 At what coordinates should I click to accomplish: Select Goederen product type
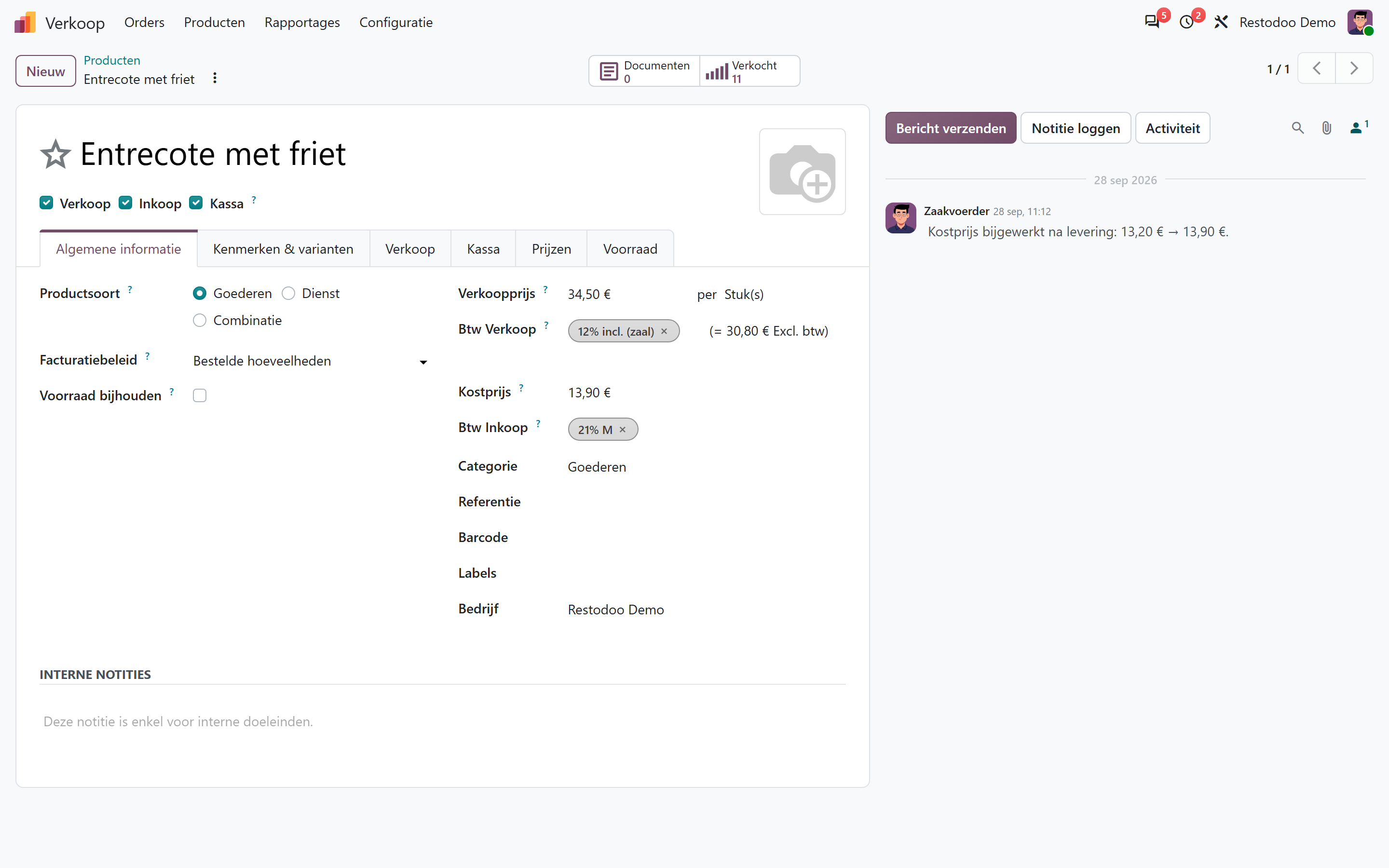[x=200, y=293]
